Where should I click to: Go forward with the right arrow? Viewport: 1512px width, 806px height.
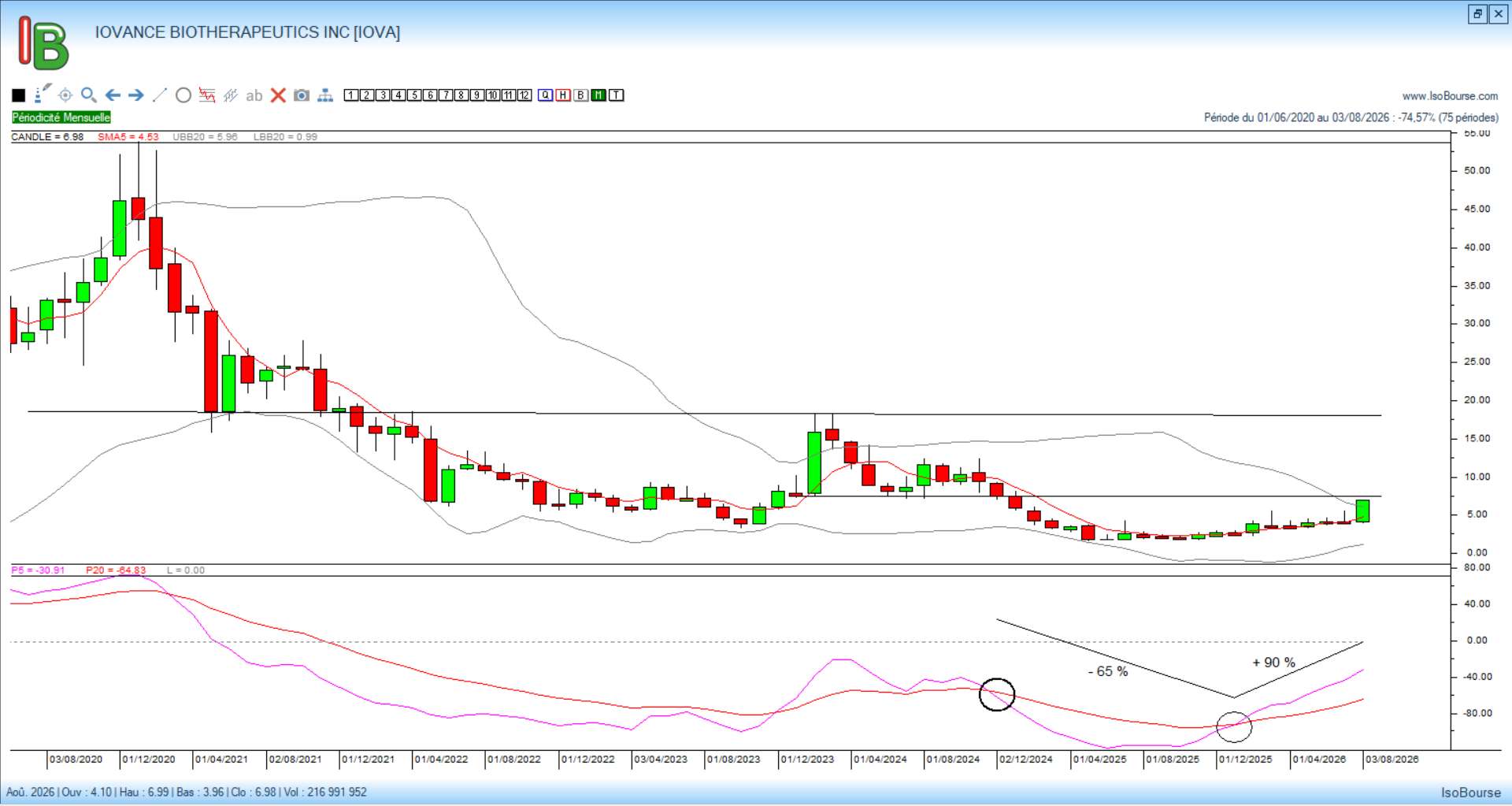tap(136, 95)
